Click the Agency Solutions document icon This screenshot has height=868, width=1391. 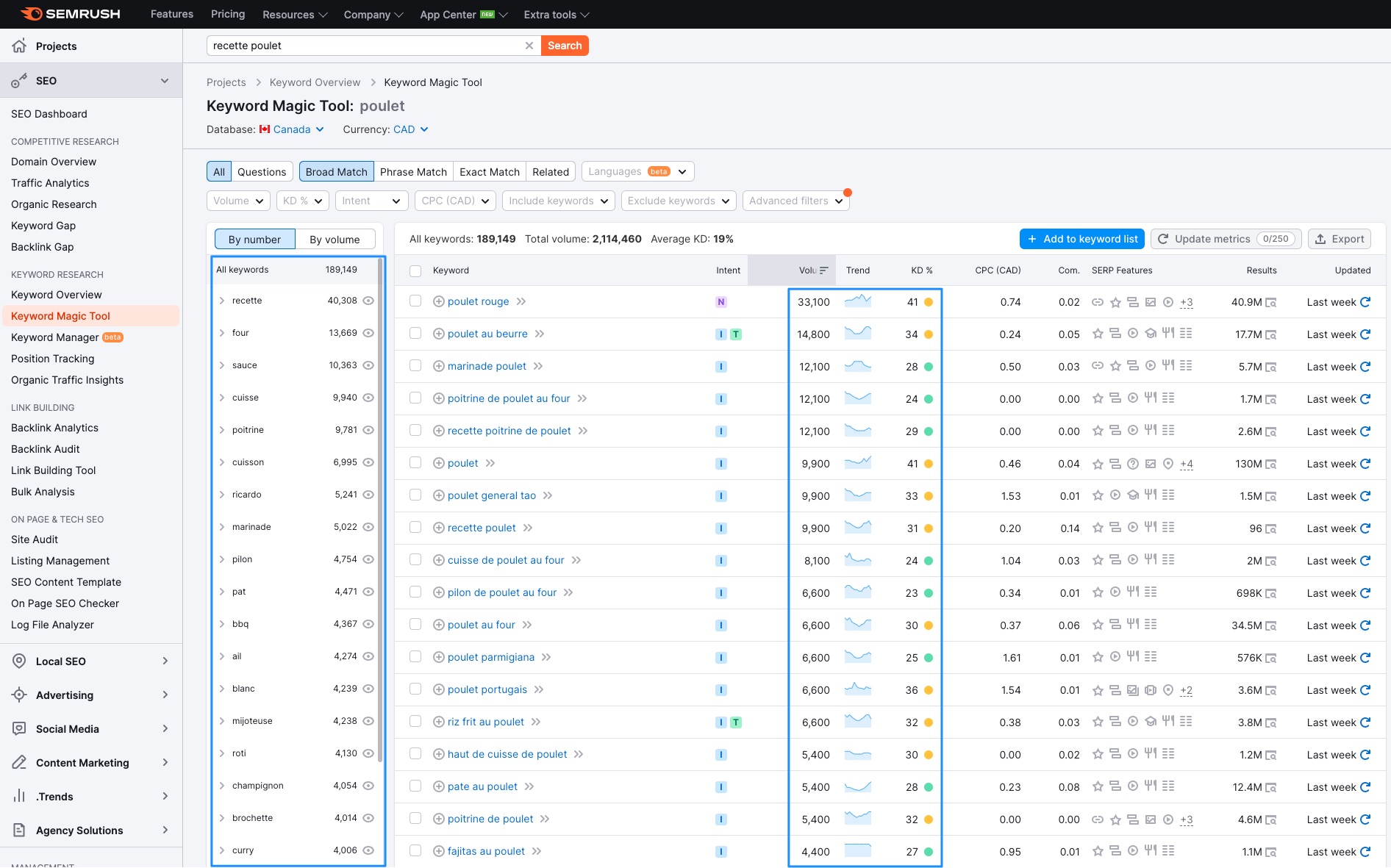(19, 830)
